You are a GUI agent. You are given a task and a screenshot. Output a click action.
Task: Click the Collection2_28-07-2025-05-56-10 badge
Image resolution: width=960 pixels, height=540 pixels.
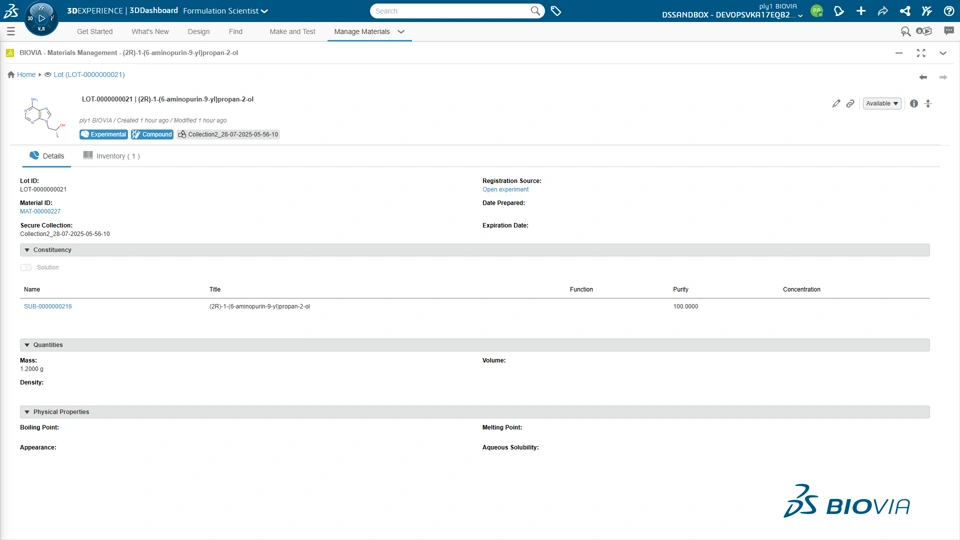228,135
